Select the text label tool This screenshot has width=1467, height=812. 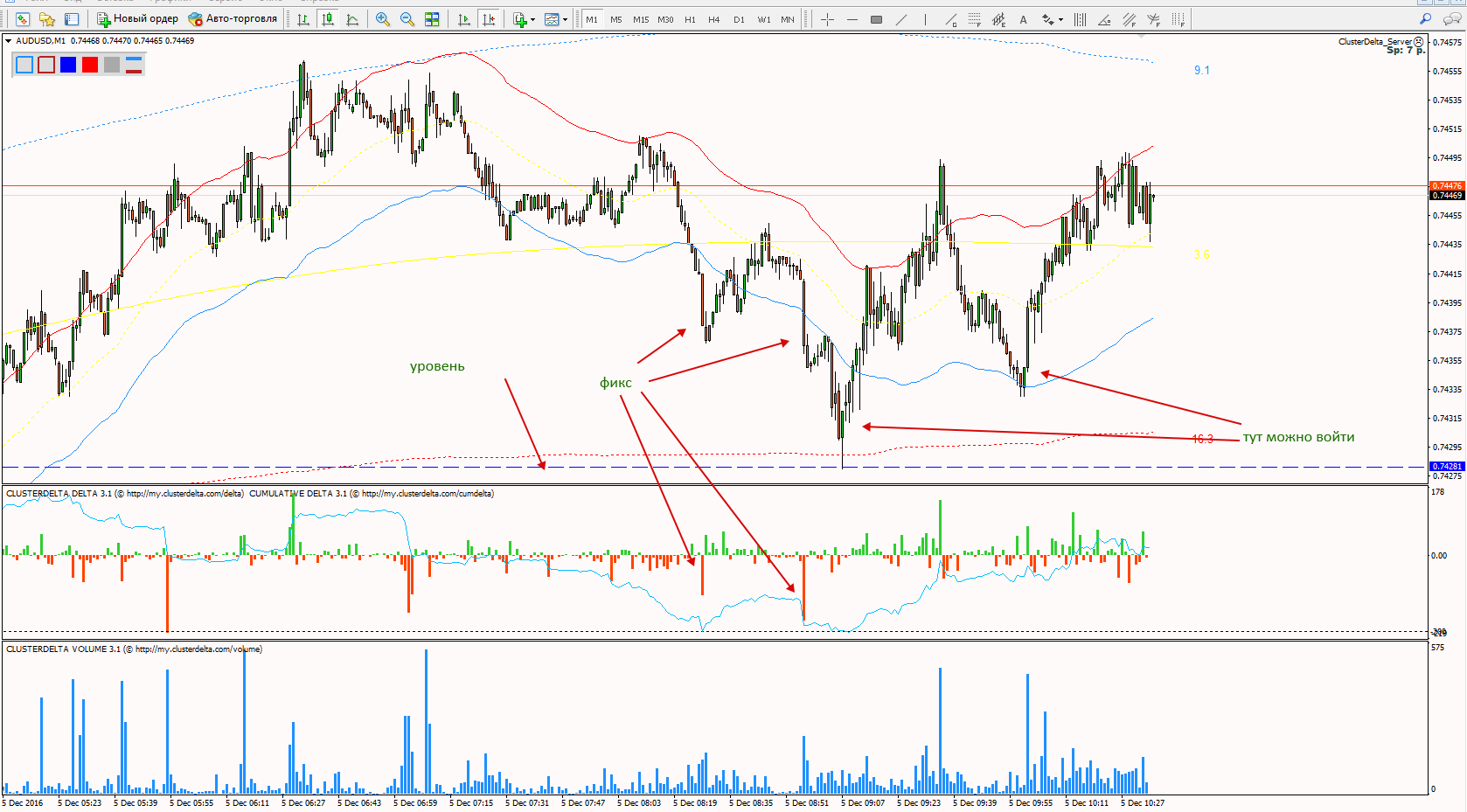coord(1023,18)
